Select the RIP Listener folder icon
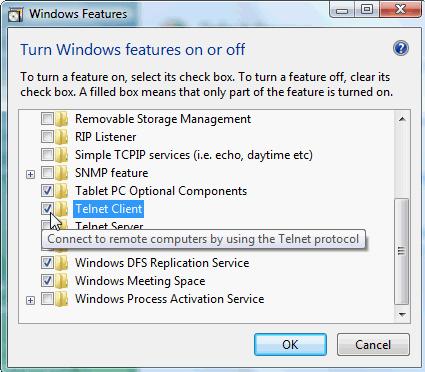Screen dimensions: 425x372 coord(61,137)
